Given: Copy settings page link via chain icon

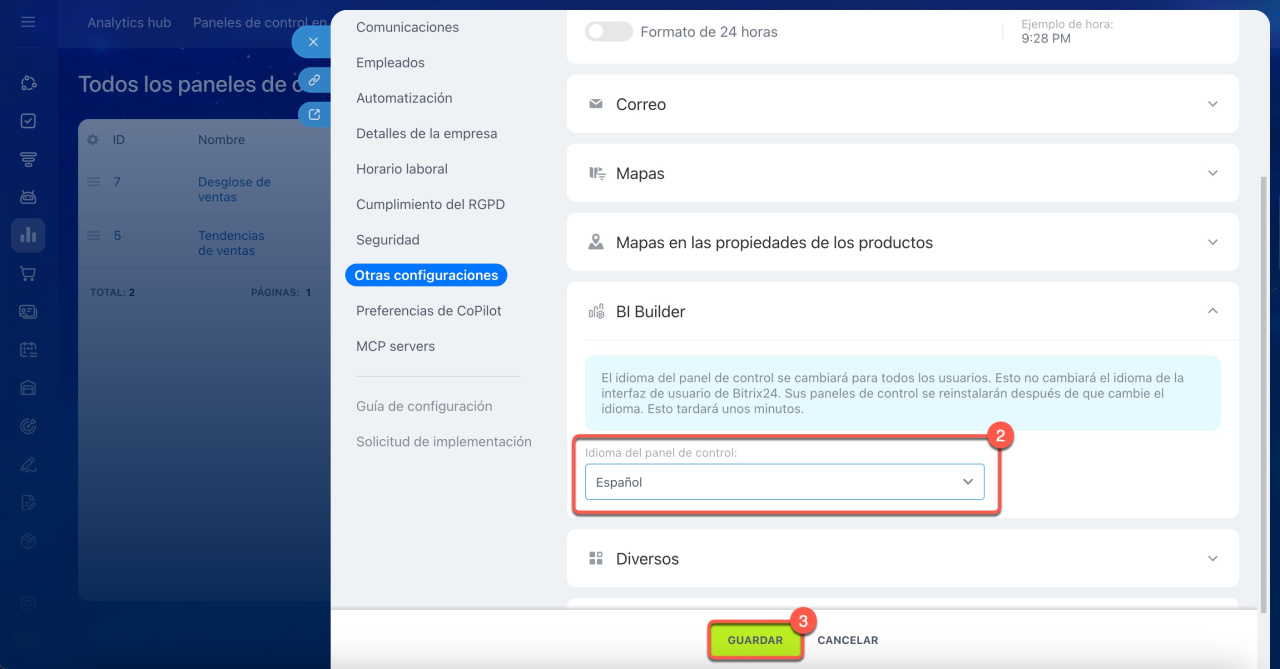Looking at the screenshot, I should click(x=314, y=79).
